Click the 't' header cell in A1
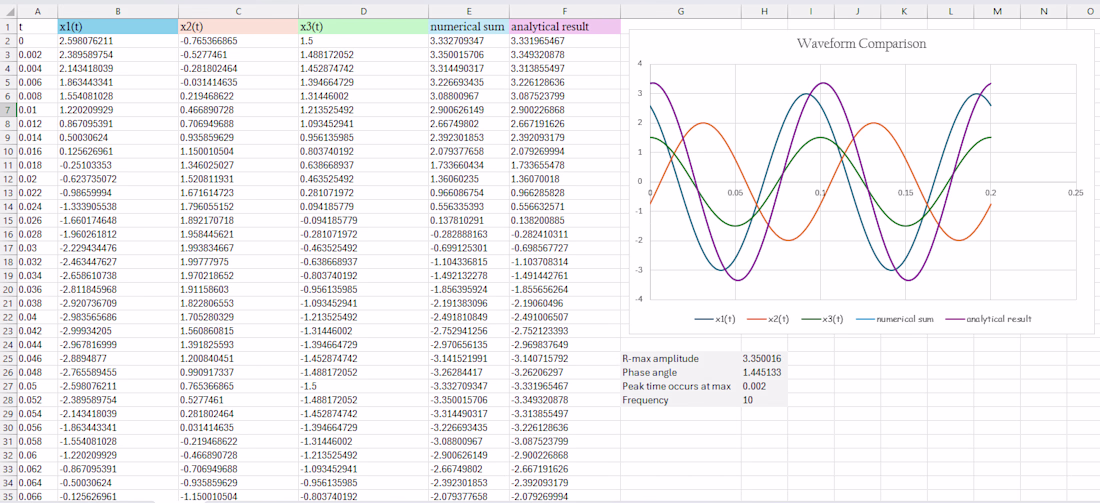Image resolution: width=1100 pixels, height=503 pixels. (x=36, y=27)
